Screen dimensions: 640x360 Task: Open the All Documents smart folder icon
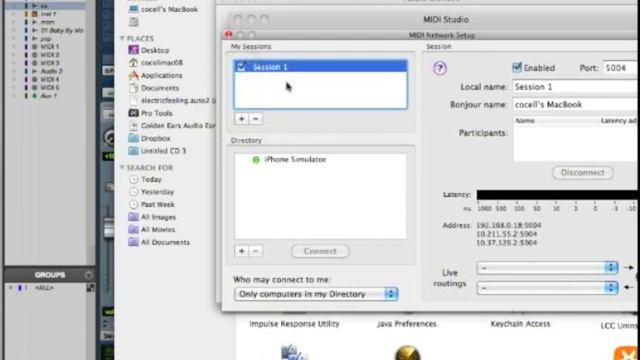[133, 242]
